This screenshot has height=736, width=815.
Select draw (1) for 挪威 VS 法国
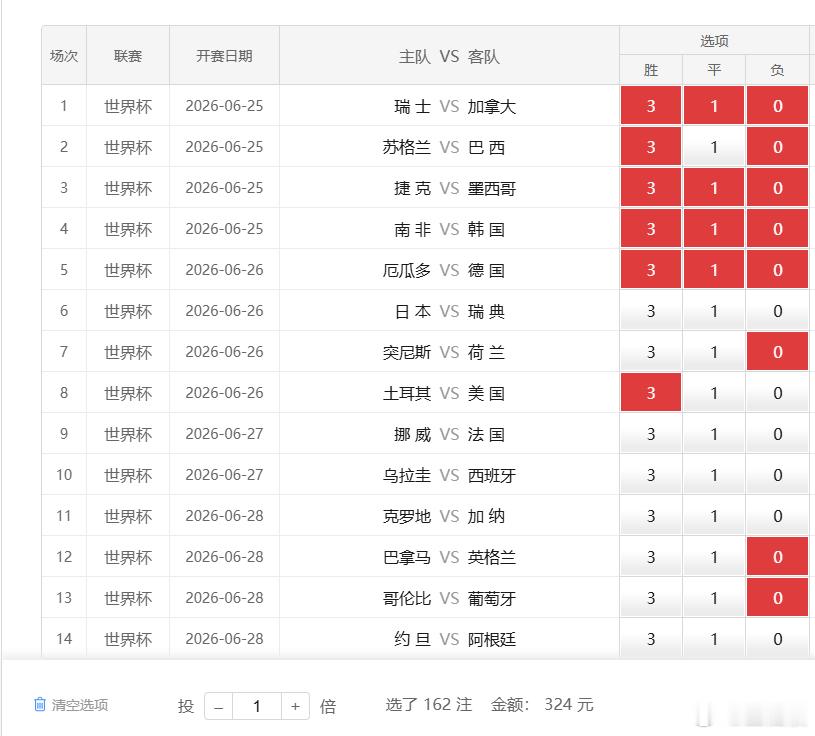pyautogui.click(x=714, y=434)
